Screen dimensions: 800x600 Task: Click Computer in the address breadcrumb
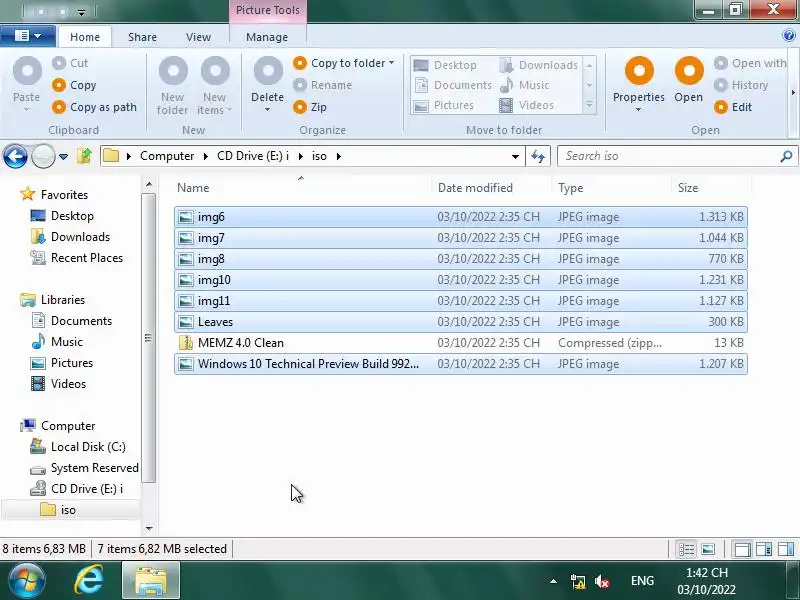(x=167, y=156)
